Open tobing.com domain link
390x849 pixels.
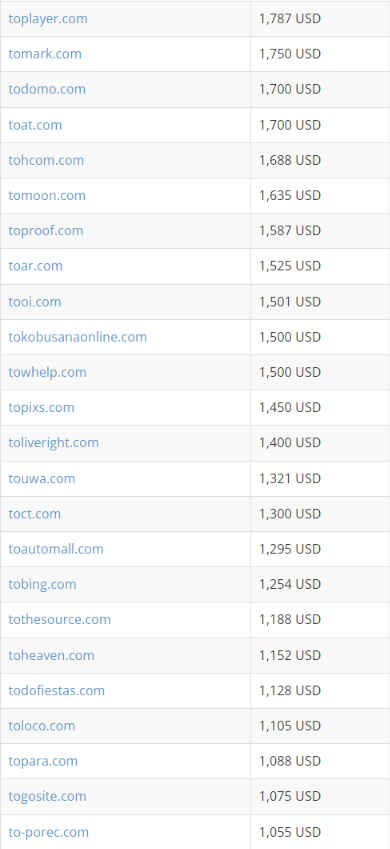(x=42, y=585)
